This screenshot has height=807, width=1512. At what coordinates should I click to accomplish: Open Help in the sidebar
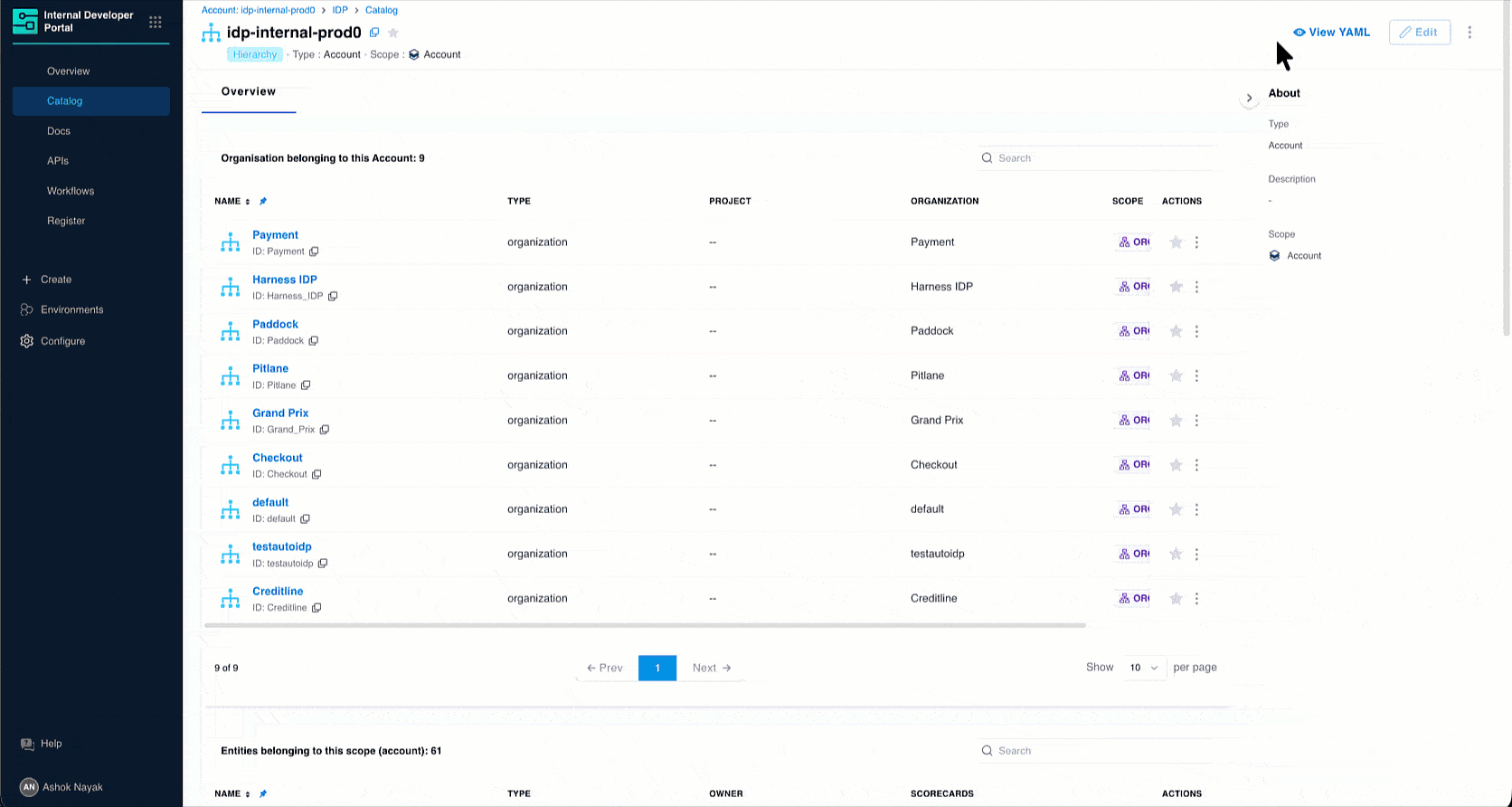click(x=43, y=744)
